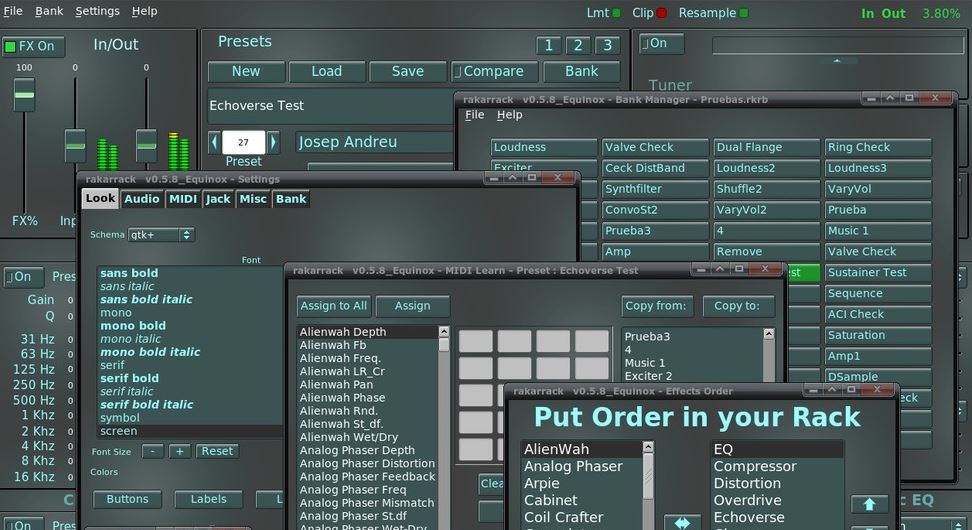The width and height of the screenshot is (972, 530).
Task: Click first grey pad in MIDI Learn grid
Action: (476, 342)
